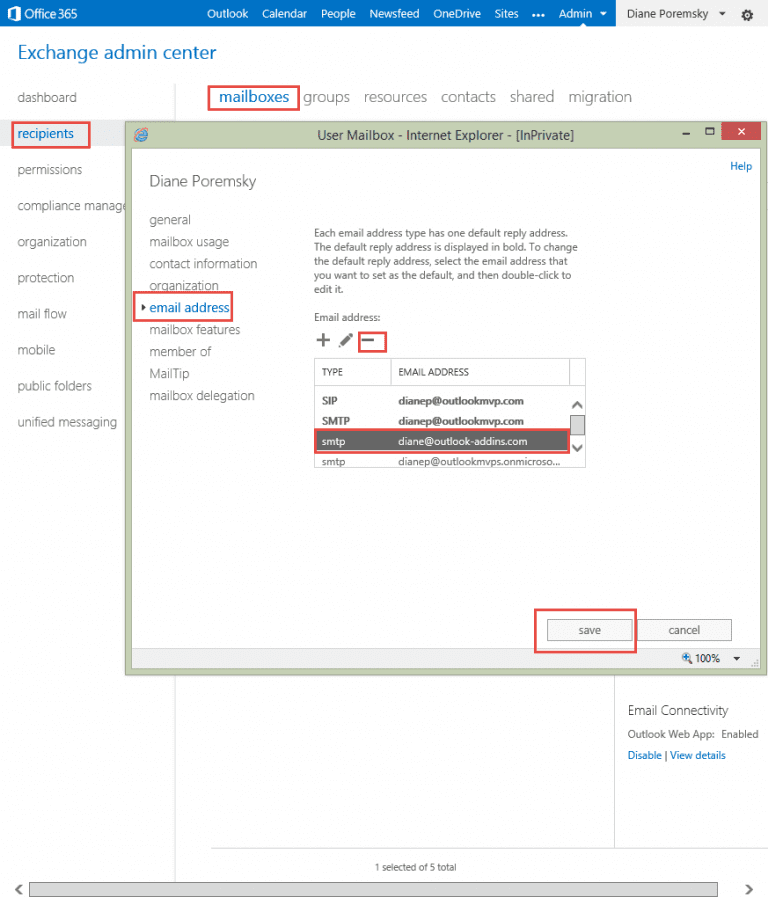This screenshot has height=897, width=768.
Task: Minimize the User Mailbox window
Action: 686,133
